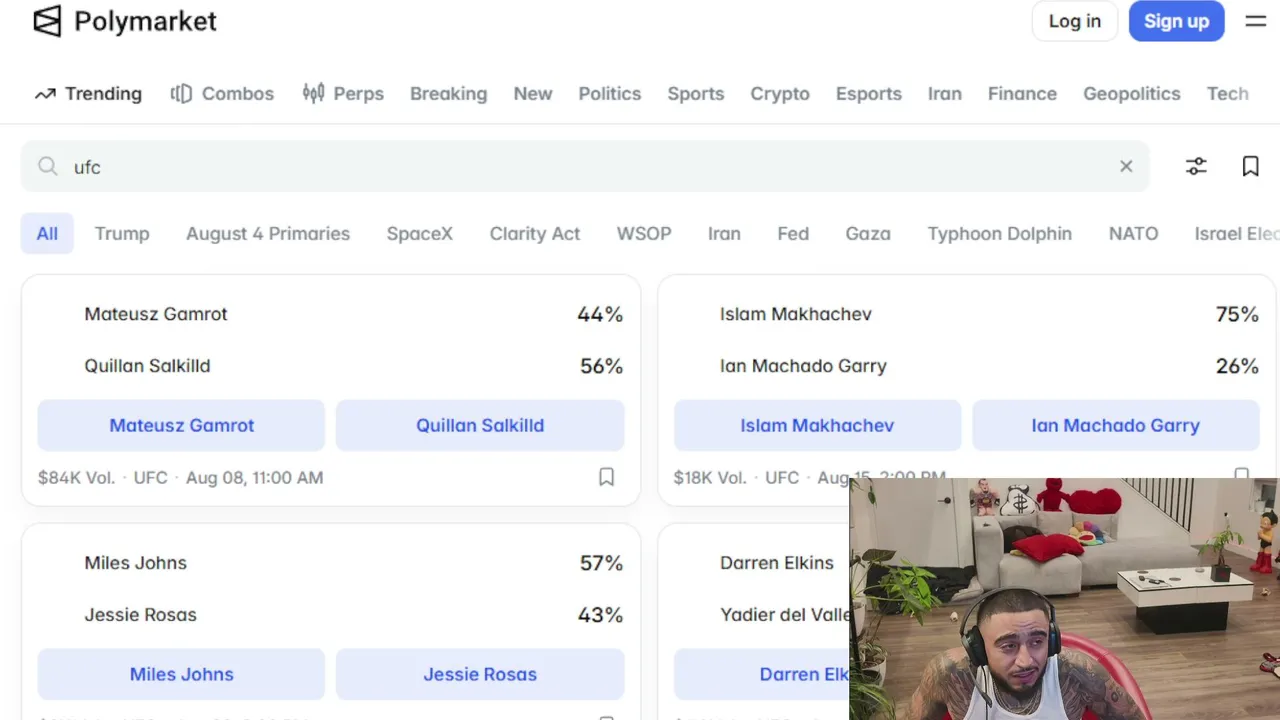Select the Typhoon Dolphin filter chip
Screen dimensions: 1280x720
coord(1000,234)
